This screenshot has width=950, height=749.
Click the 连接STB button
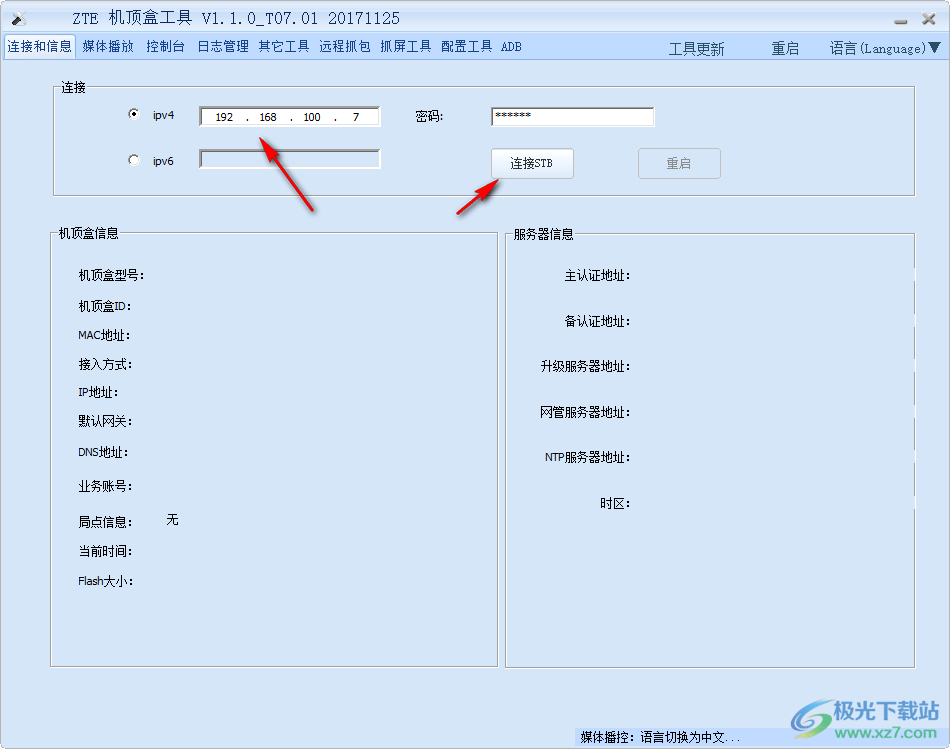tap(532, 164)
